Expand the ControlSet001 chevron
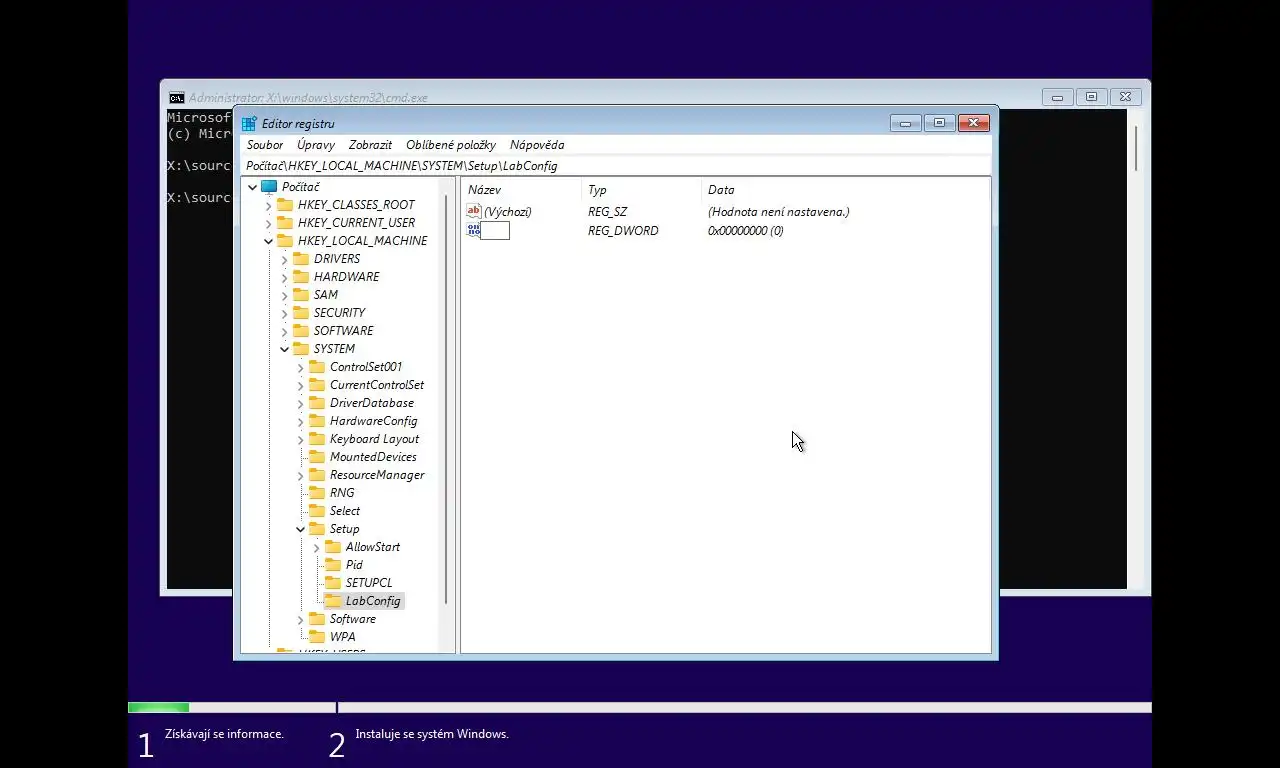Viewport: 1280px width, 768px height. coord(300,367)
